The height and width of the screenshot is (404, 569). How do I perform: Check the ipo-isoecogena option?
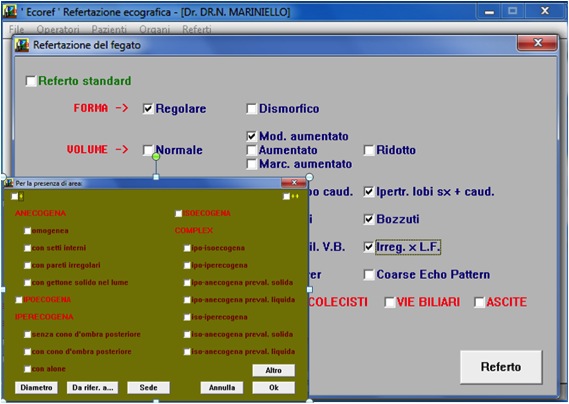coord(187,248)
